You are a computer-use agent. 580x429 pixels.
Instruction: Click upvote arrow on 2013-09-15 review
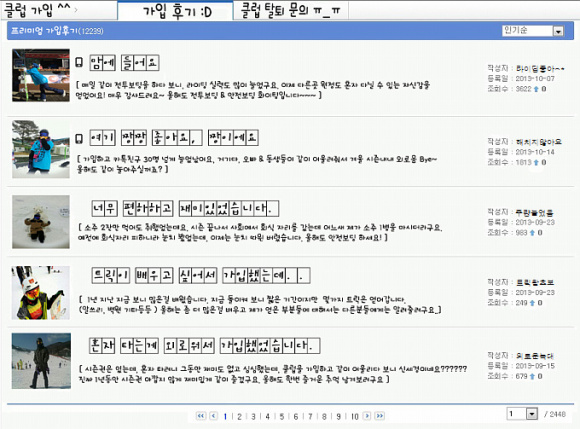pos(532,376)
